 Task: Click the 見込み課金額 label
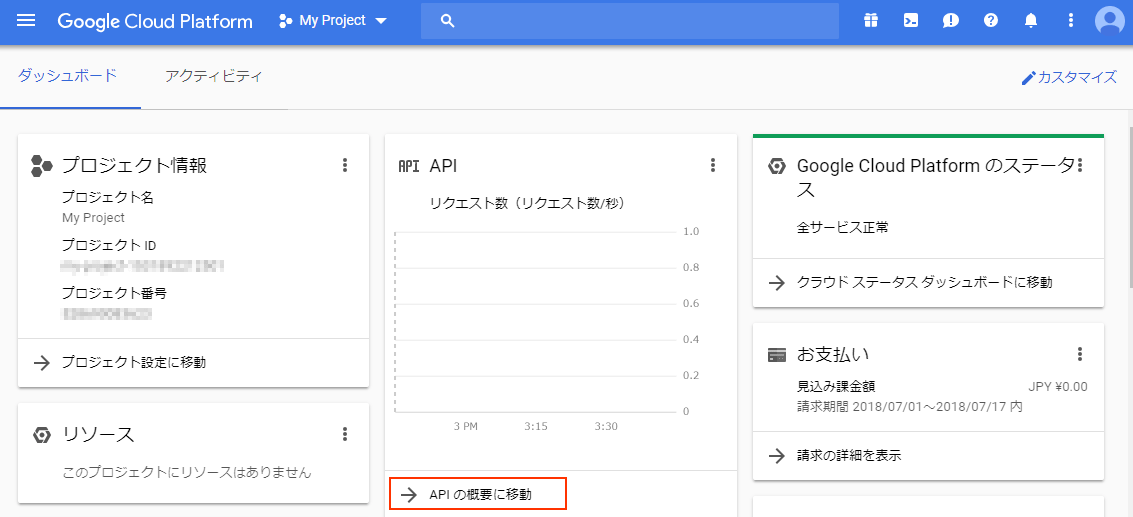coord(835,387)
